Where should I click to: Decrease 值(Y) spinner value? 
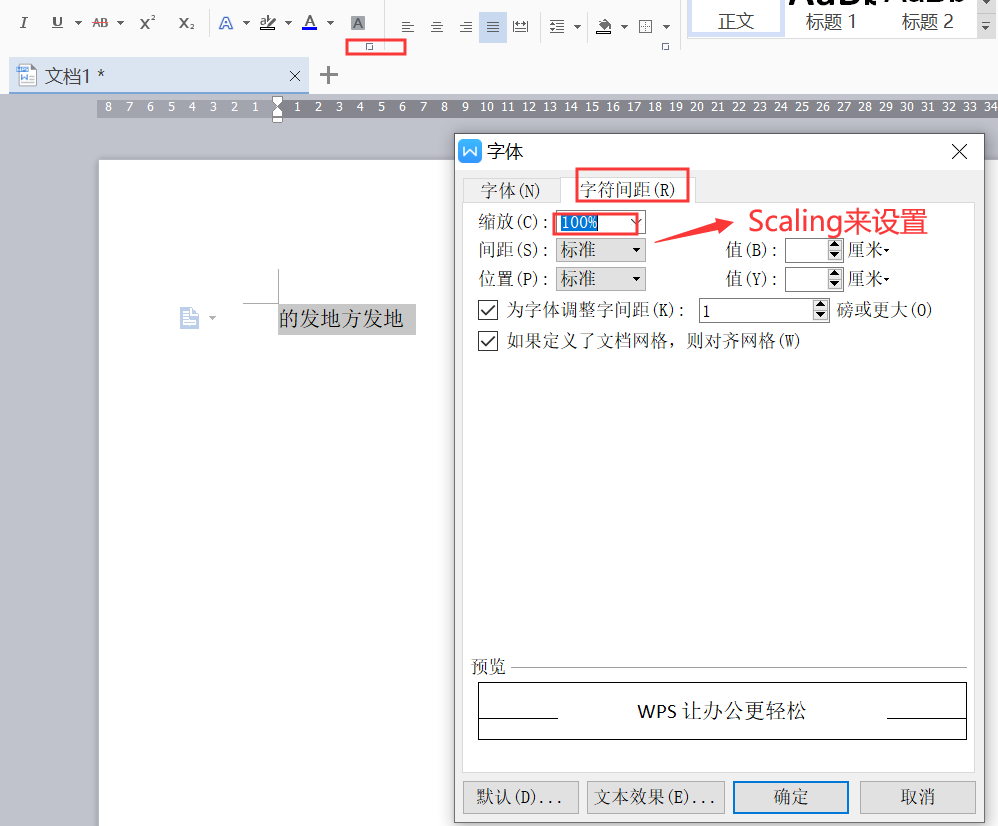click(x=835, y=284)
